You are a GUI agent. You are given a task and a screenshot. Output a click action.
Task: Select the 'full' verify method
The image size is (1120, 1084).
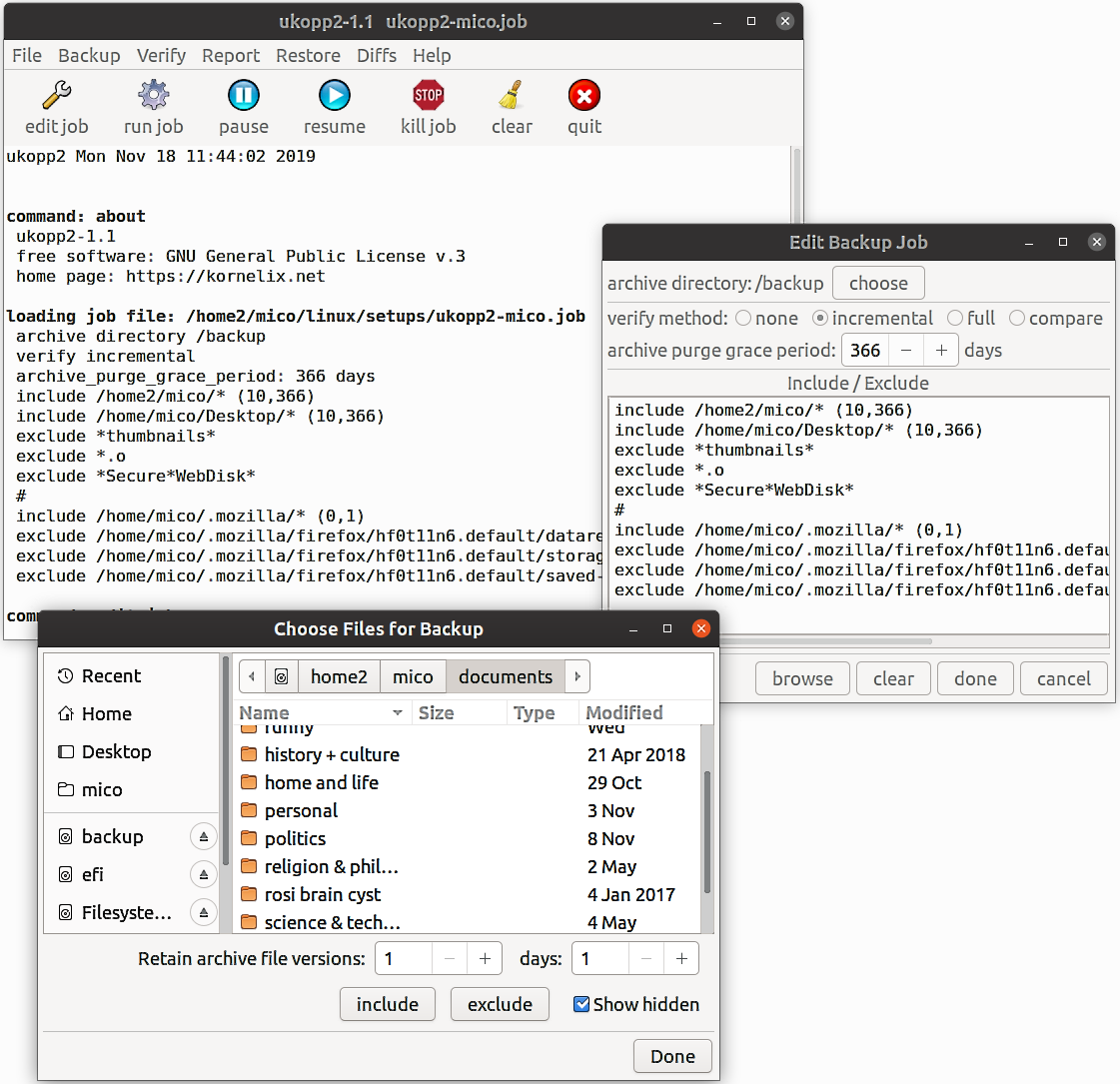(955, 319)
